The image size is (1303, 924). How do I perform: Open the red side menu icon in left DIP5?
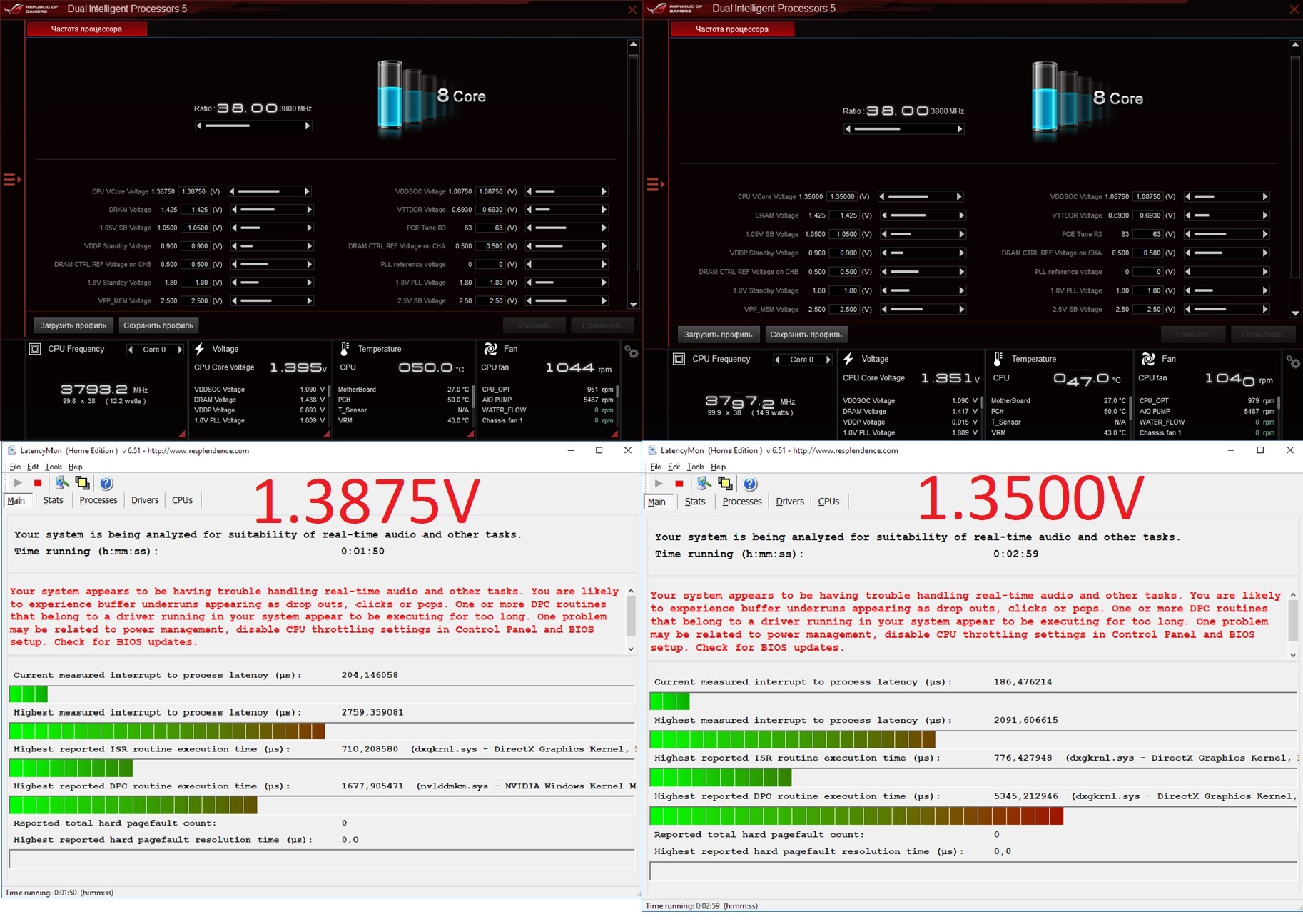click(12, 180)
